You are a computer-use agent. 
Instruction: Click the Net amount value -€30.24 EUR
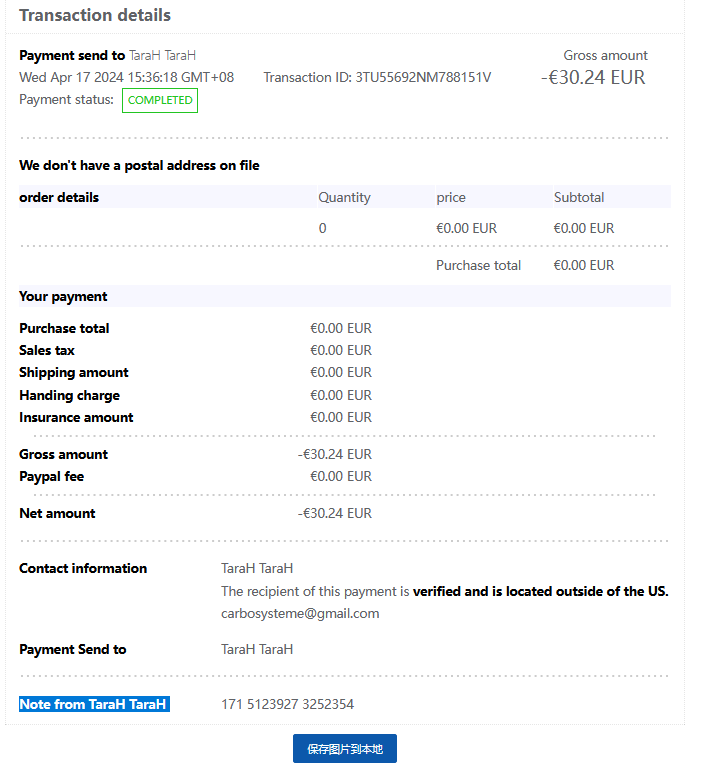click(x=335, y=513)
